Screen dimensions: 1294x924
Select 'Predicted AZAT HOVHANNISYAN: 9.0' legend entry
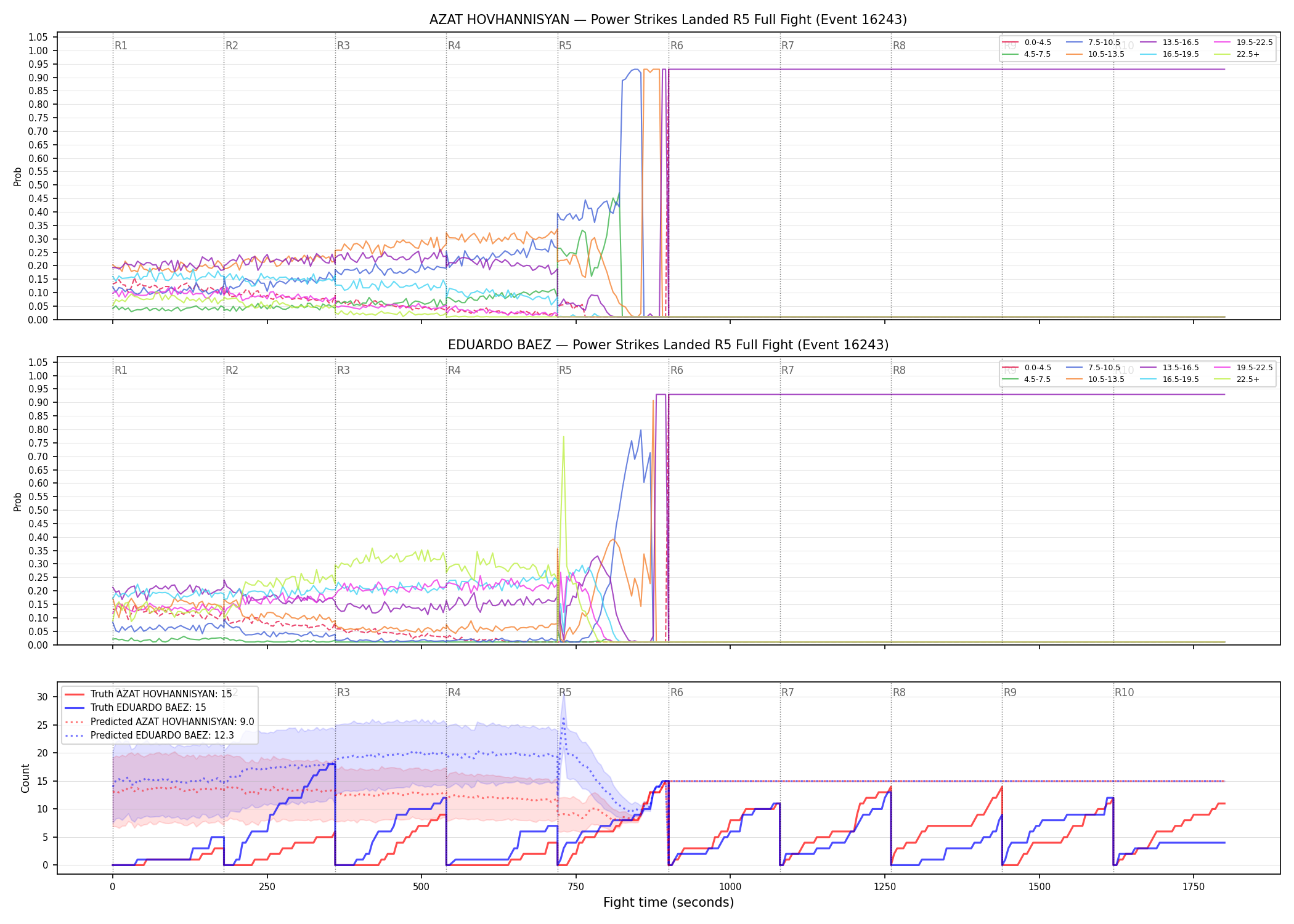(x=172, y=721)
